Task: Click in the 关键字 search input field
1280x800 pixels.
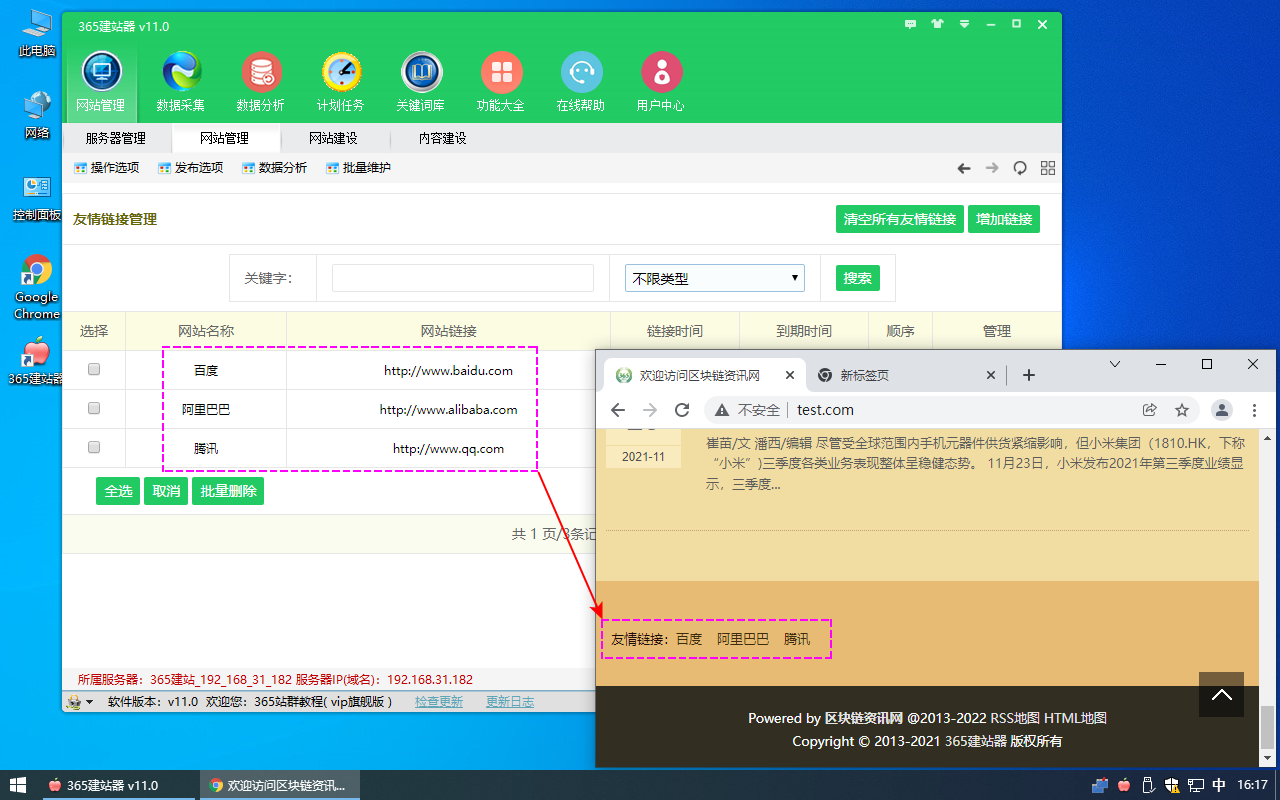Action: pos(463,278)
